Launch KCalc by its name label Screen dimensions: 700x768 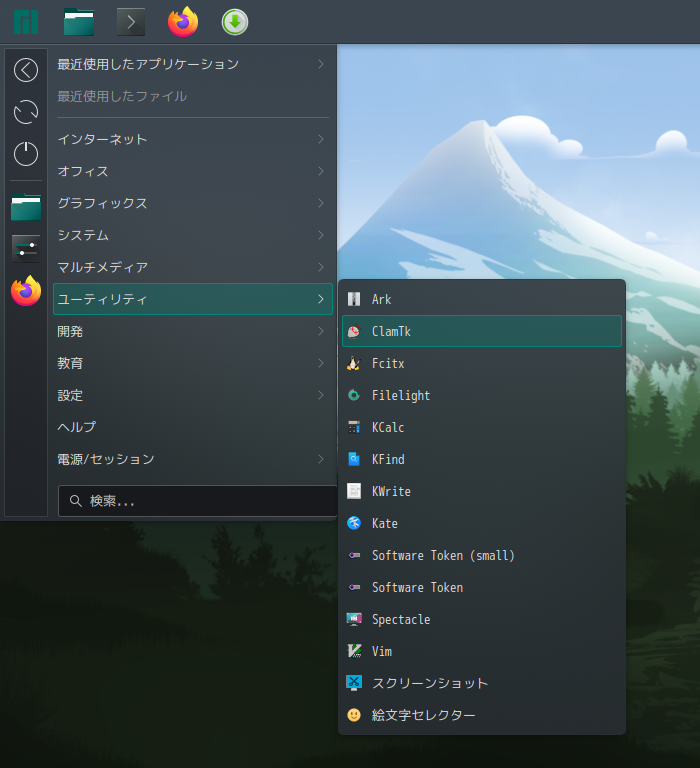click(388, 427)
